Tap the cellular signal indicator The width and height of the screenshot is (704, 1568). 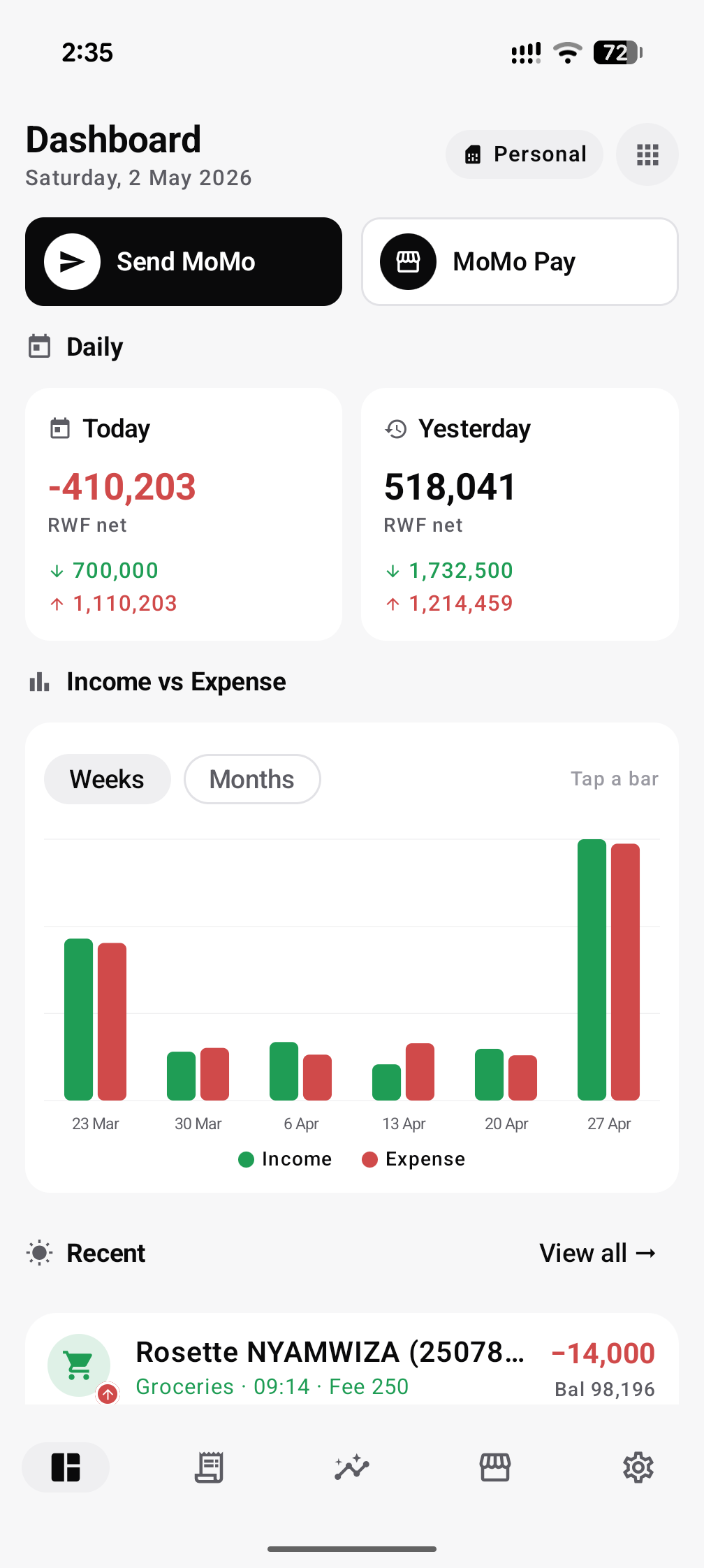click(x=526, y=53)
